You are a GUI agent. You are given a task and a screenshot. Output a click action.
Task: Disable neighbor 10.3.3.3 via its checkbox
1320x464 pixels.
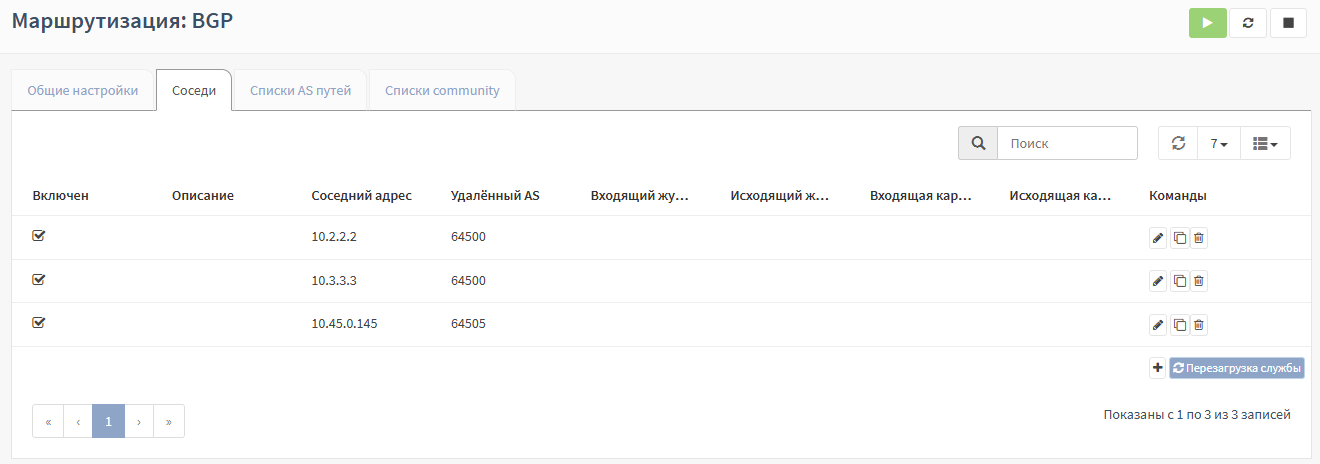(x=39, y=280)
